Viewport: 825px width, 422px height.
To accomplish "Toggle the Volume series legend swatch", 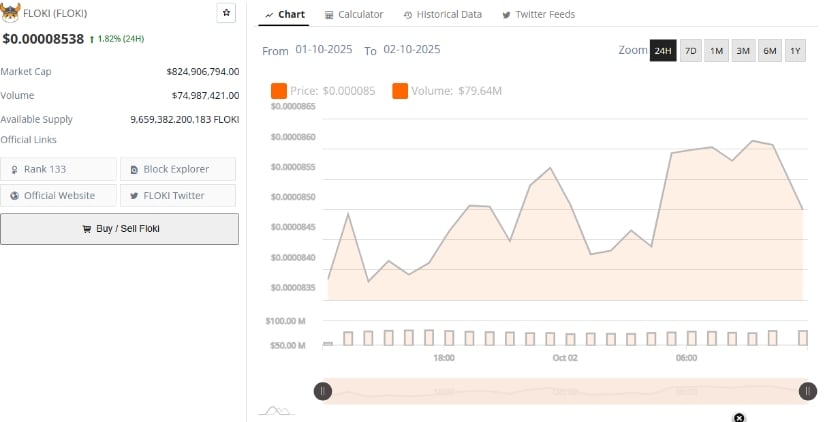I will click(400, 92).
